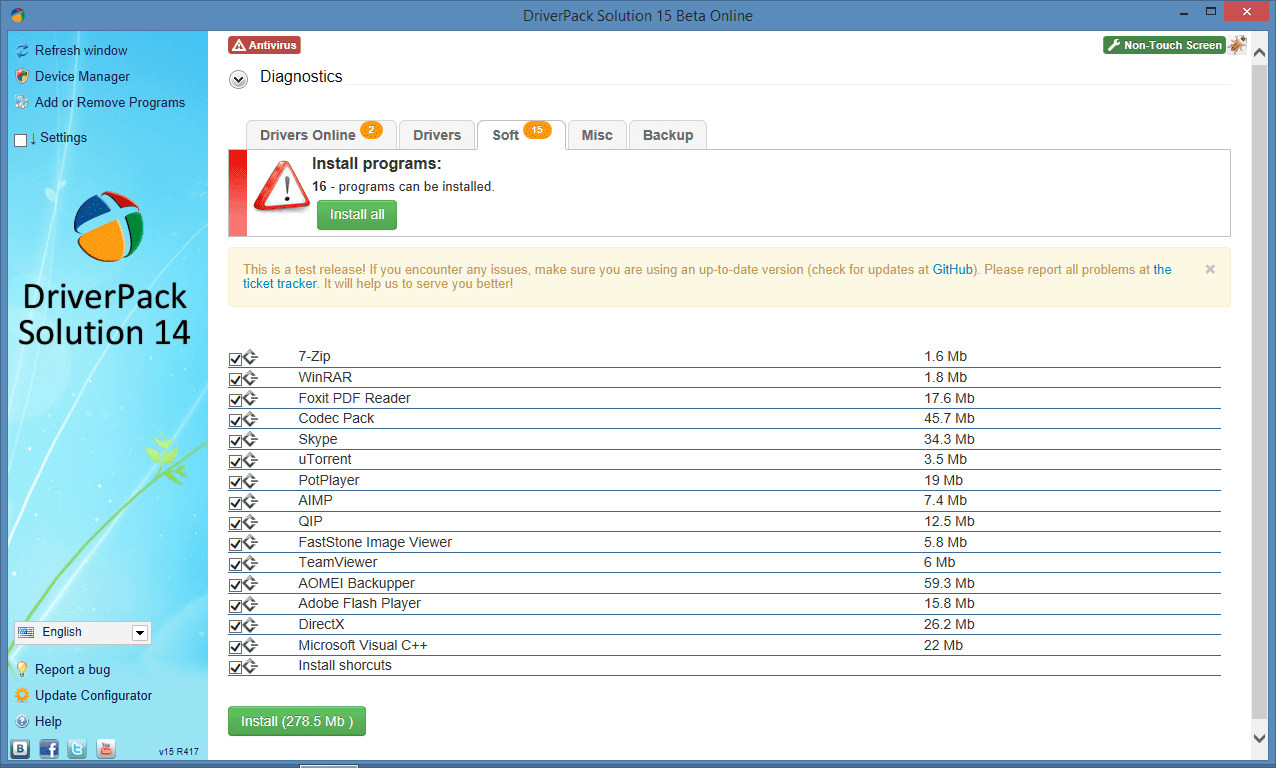Image resolution: width=1276 pixels, height=768 pixels.
Task: Click the arrow icon next to TeamViewer
Action: pos(251,563)
